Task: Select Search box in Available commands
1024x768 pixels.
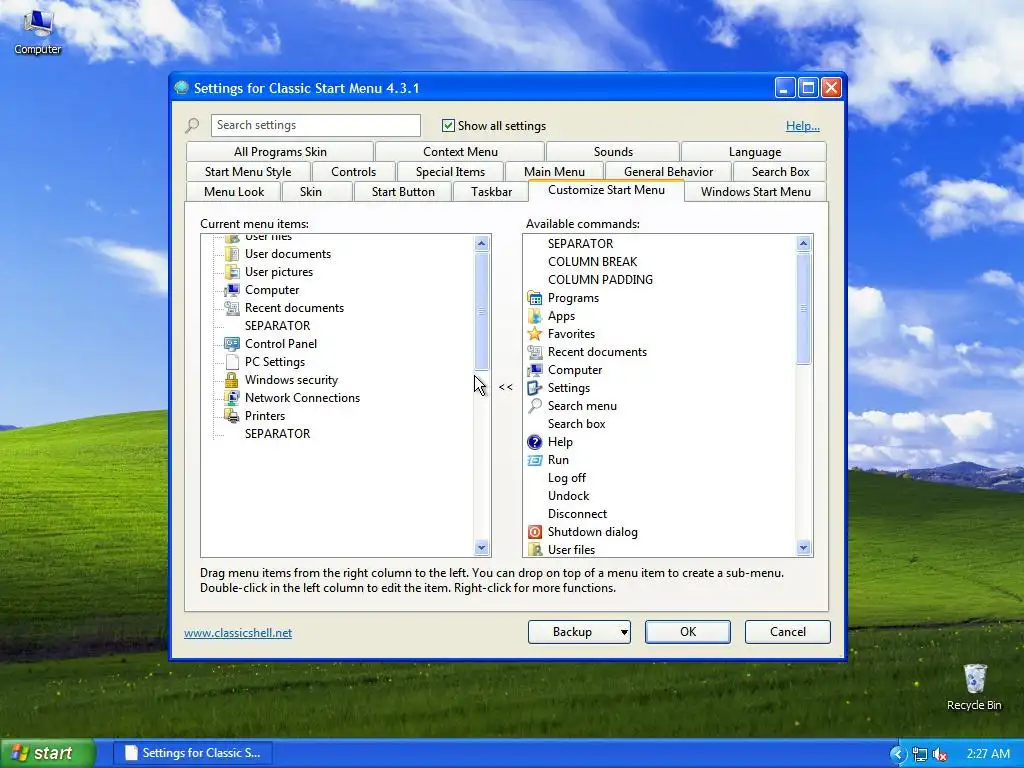Action: (x=577, y=424)
